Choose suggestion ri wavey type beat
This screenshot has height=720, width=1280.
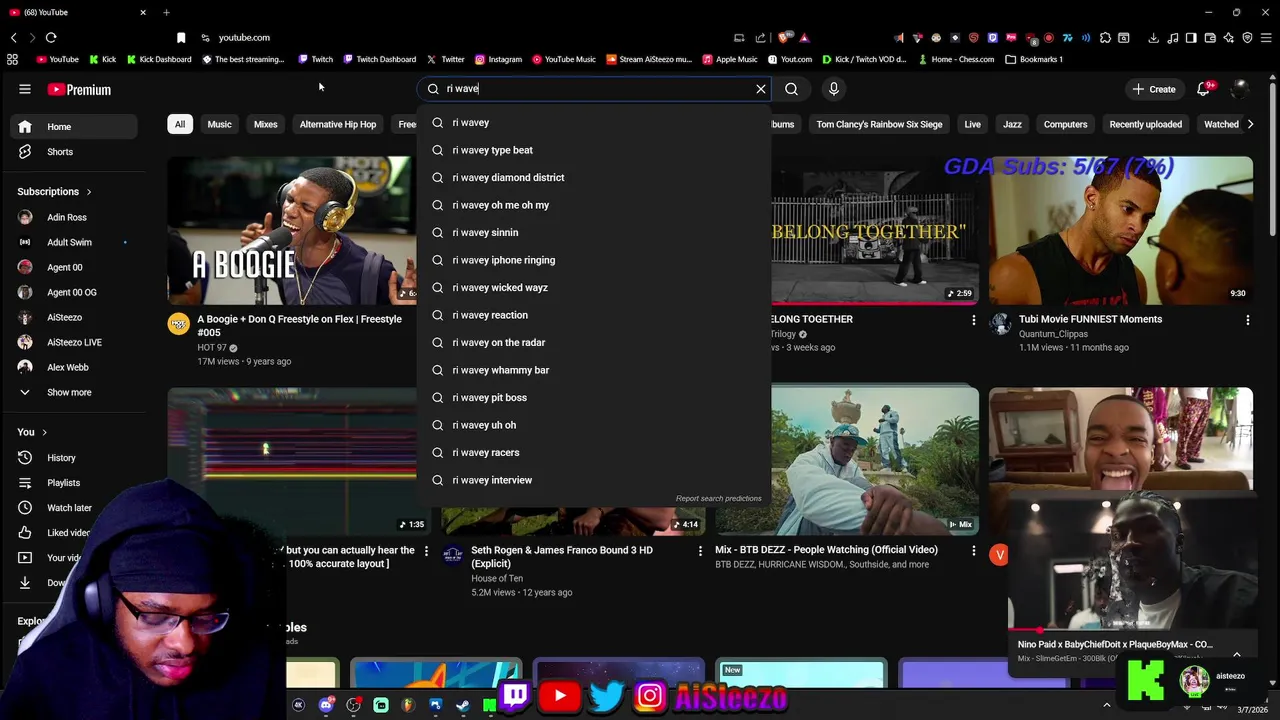click(x=594, y=150)
